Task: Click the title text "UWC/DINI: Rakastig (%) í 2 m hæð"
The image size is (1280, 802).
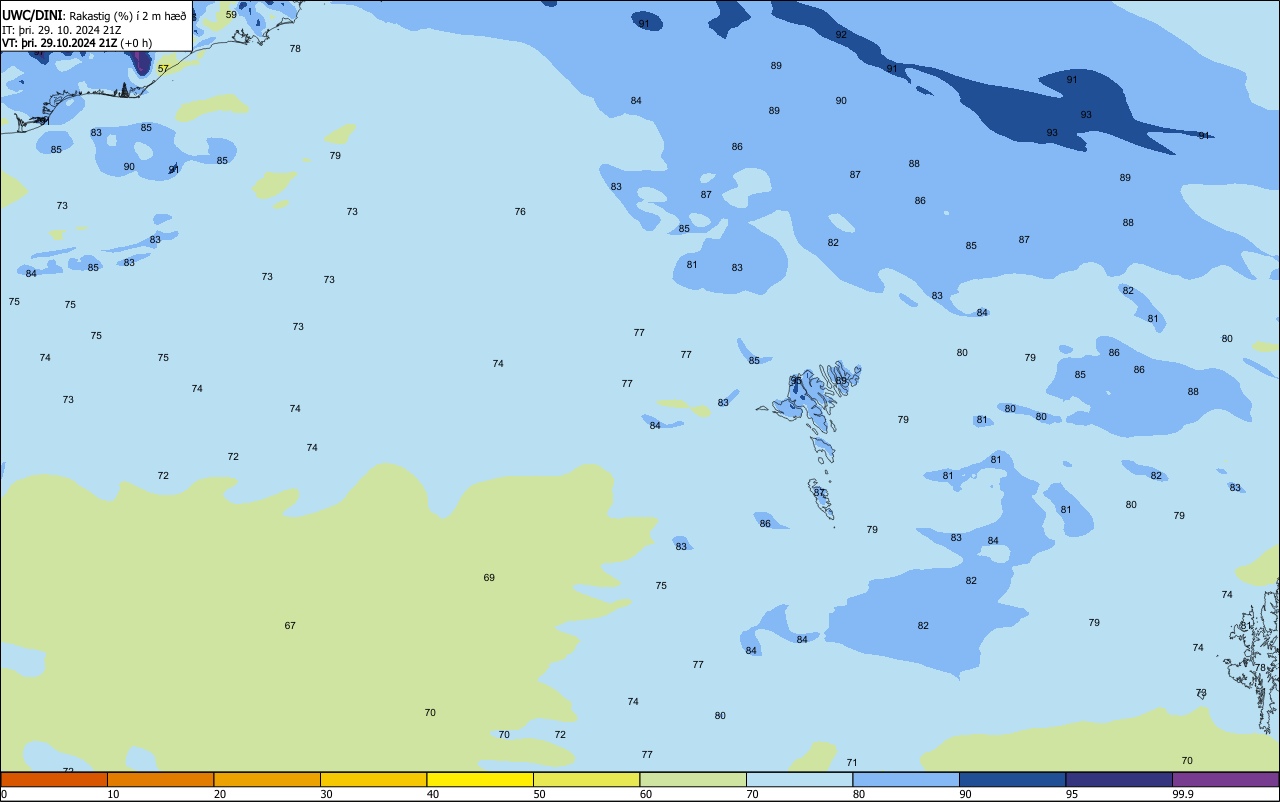Action: pos(94,16)
